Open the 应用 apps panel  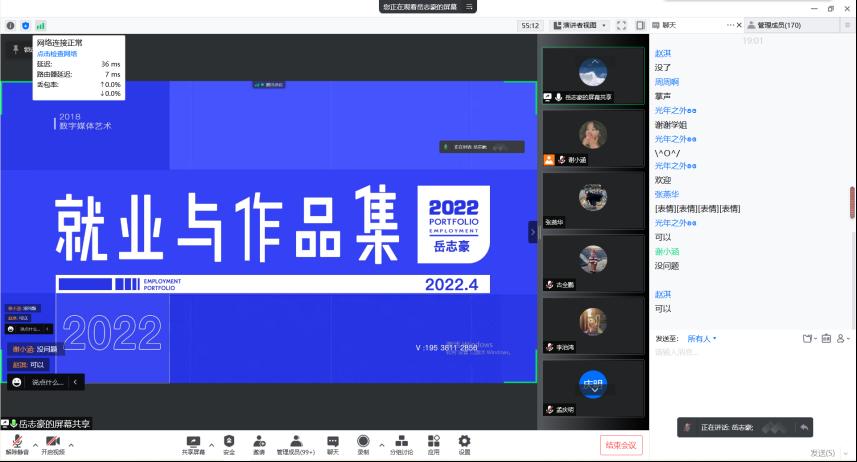tap(433, 442)
